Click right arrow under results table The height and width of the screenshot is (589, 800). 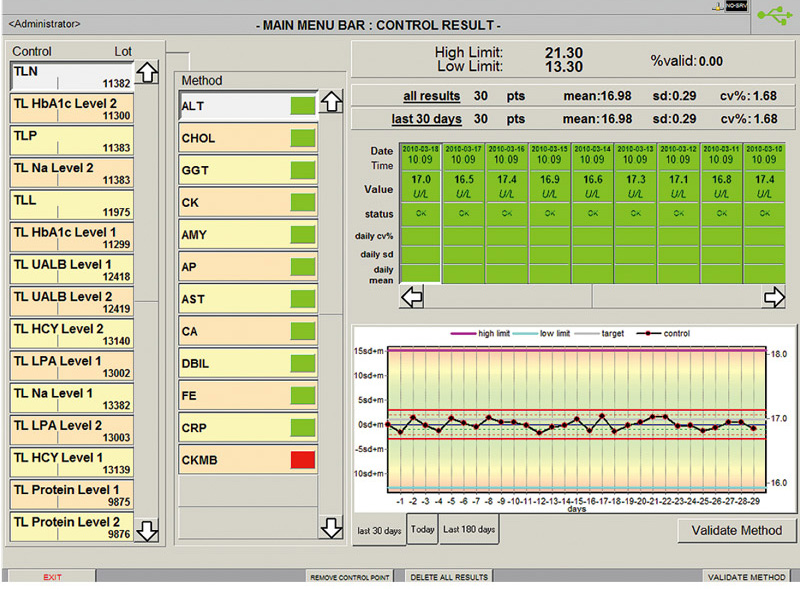(x=773, y=297)
